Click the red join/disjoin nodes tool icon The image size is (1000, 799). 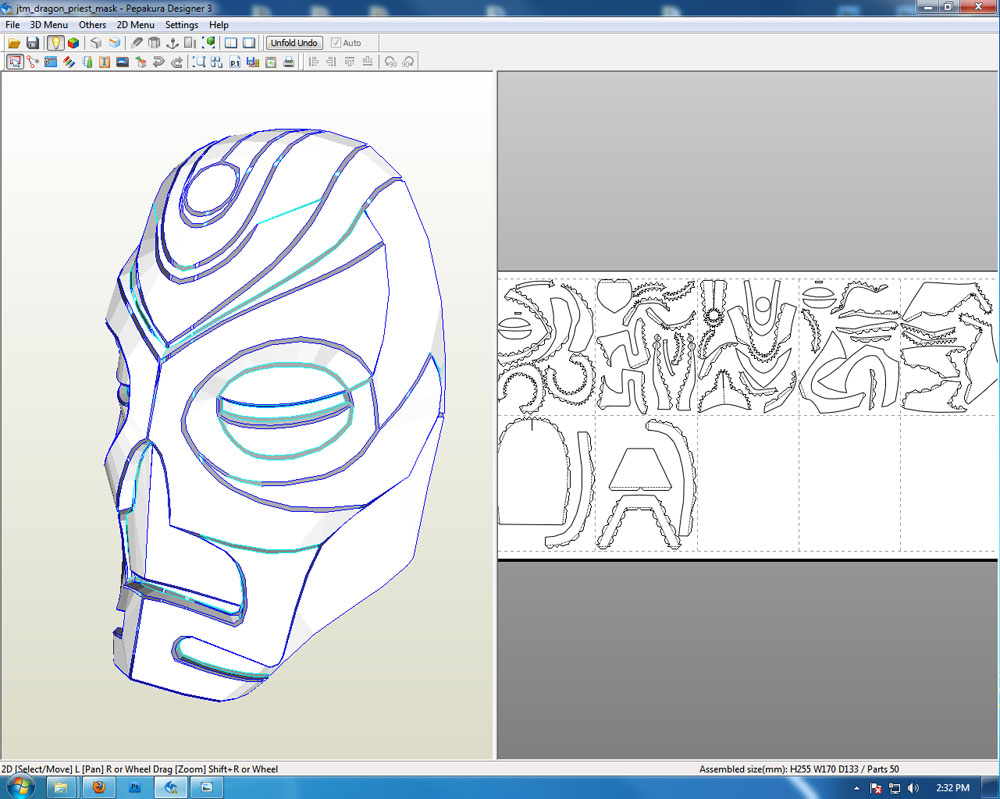(x=33, y=62)
